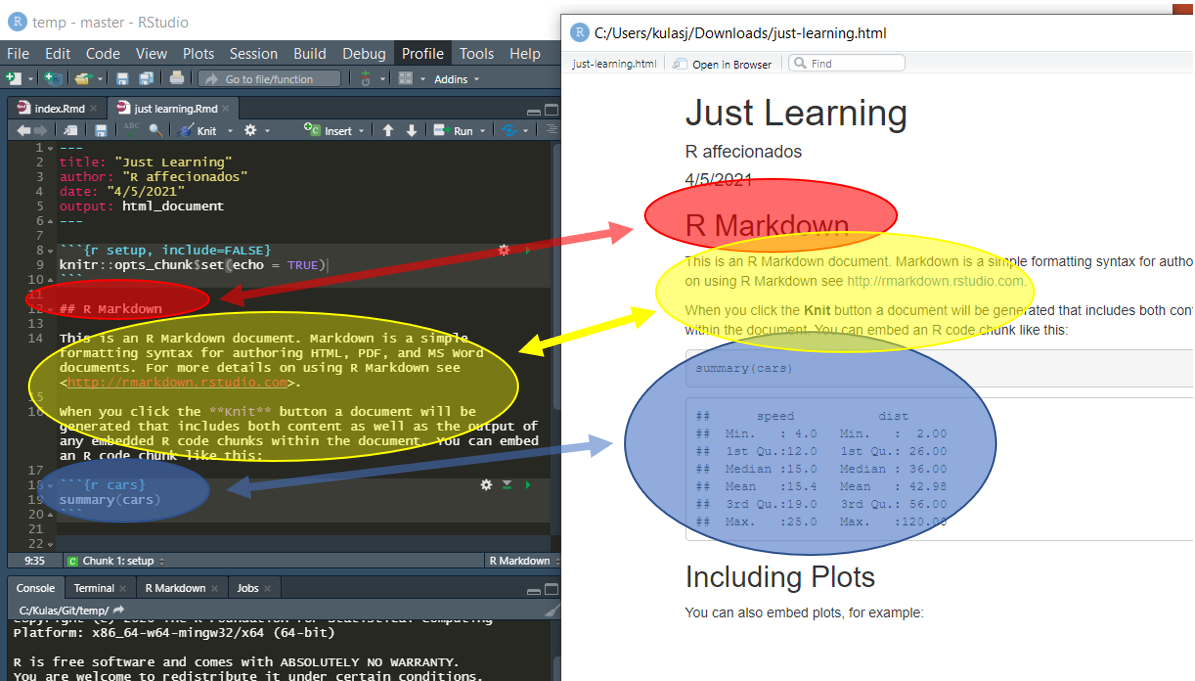Click the New File icon in main toolbar
The image size is (1195, 681).
[x=14, y=78]
